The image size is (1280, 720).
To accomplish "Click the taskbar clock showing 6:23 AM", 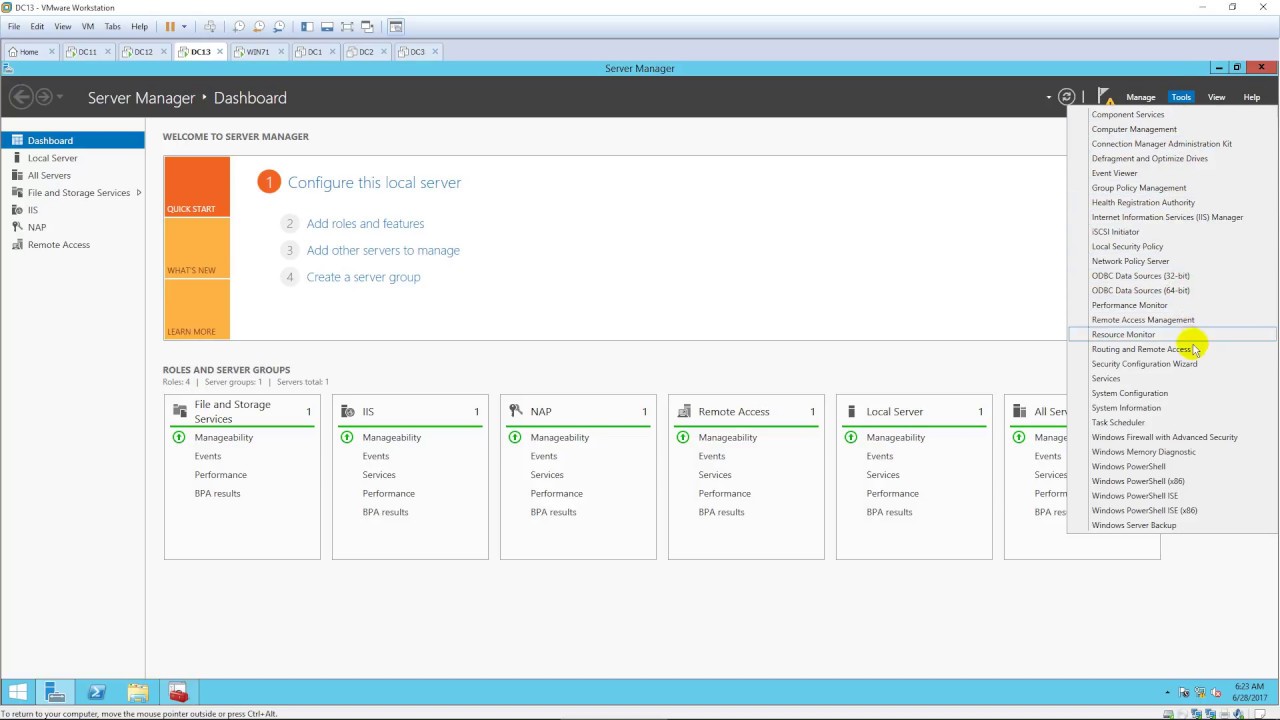I will 1252,692.
